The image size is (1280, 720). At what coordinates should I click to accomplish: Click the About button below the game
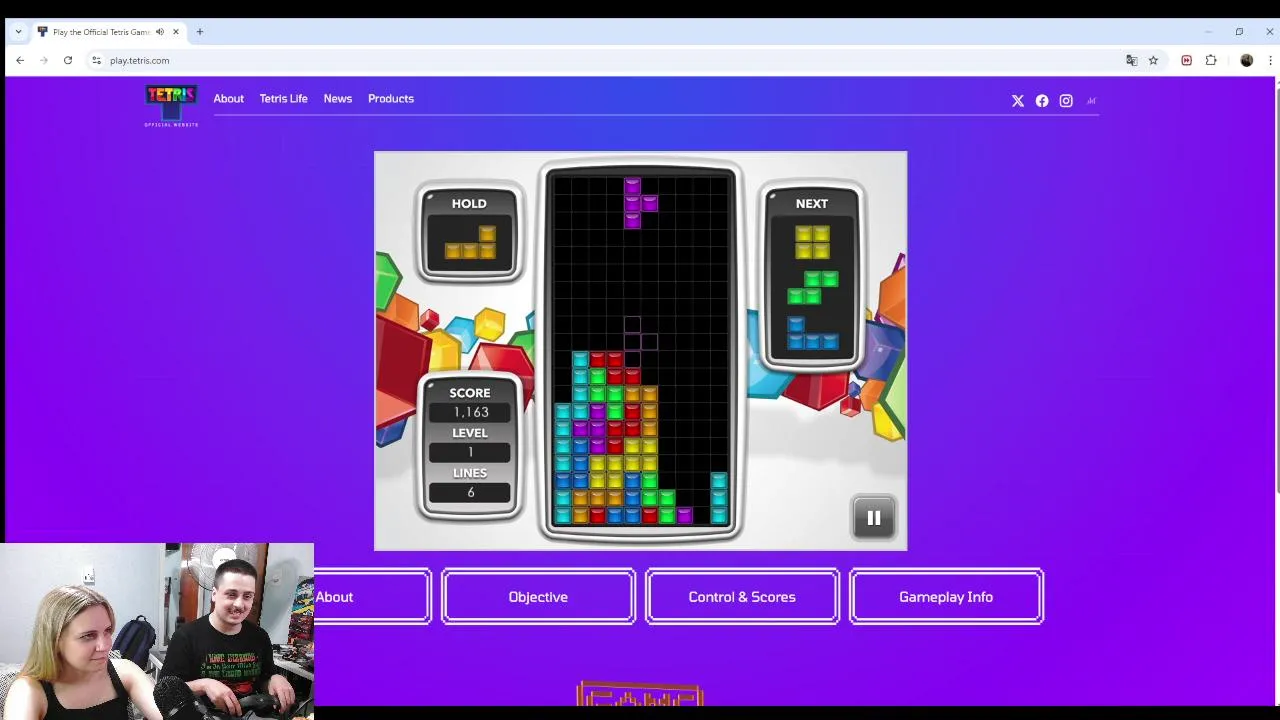[x=372, y=597]
